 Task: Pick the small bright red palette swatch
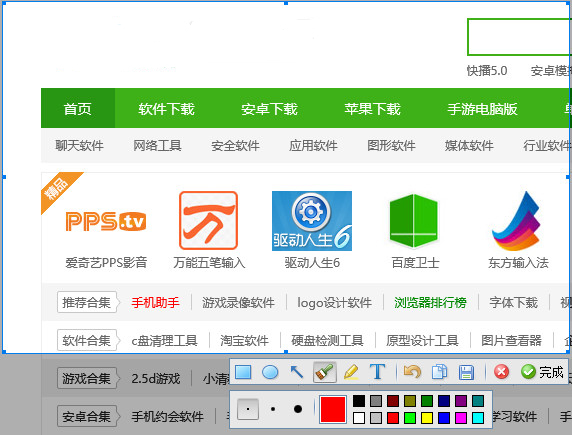point(393,418)
